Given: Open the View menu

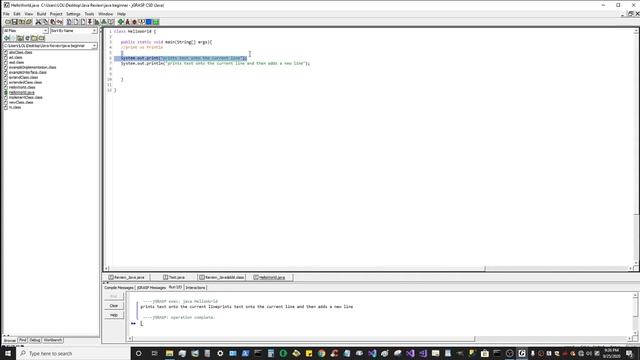Looking at the screenshot, I should [x=29, y=14].
